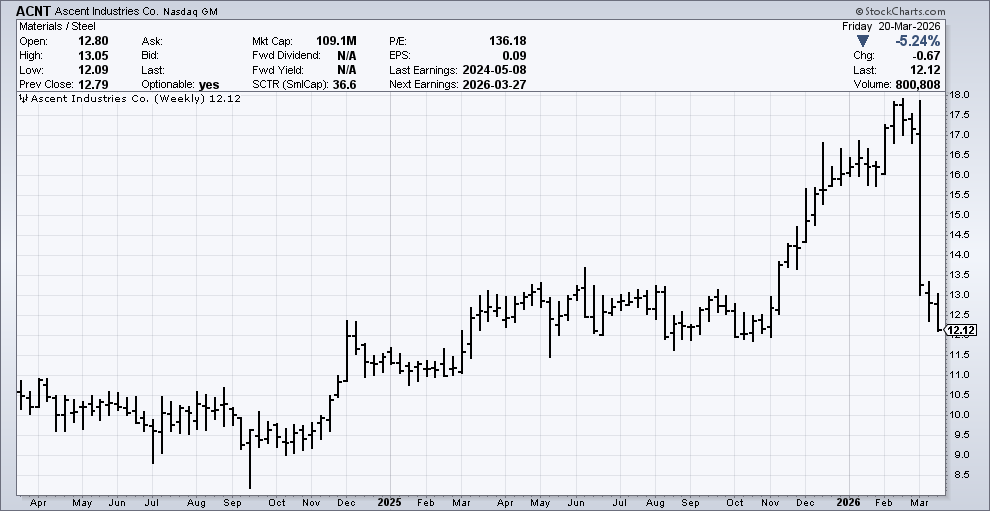This screenshot has height=511, width=990.
Task: Click the Open value 12.80
Action: [93, 41]
